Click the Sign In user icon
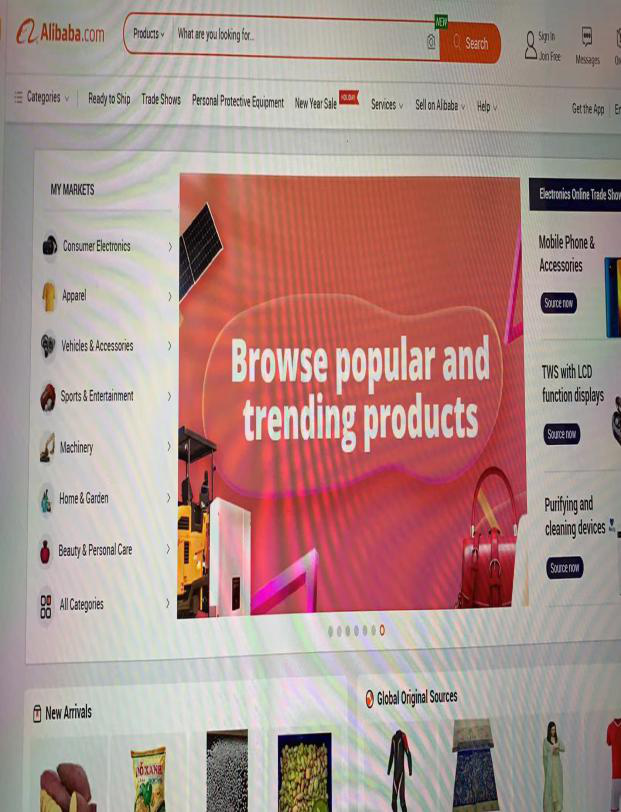Image resolution: width=621 pixels, height=812 pixels. tap(530, 45)
